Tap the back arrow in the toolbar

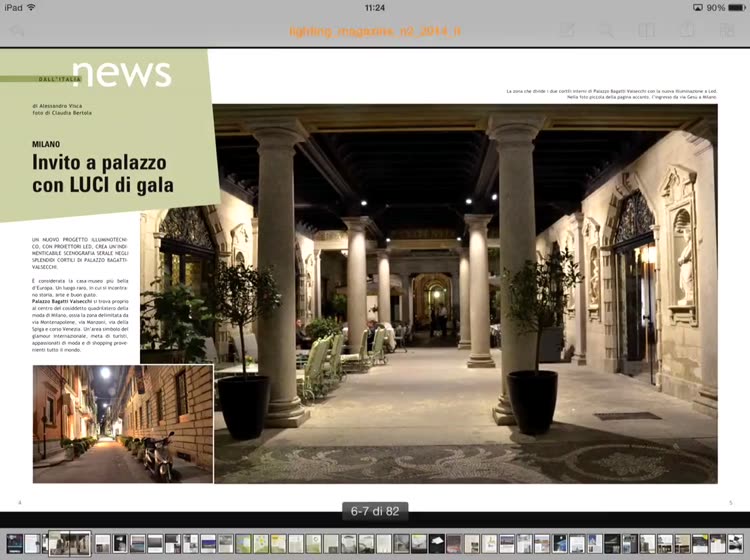pyautogui.click(x=17, y=31)
